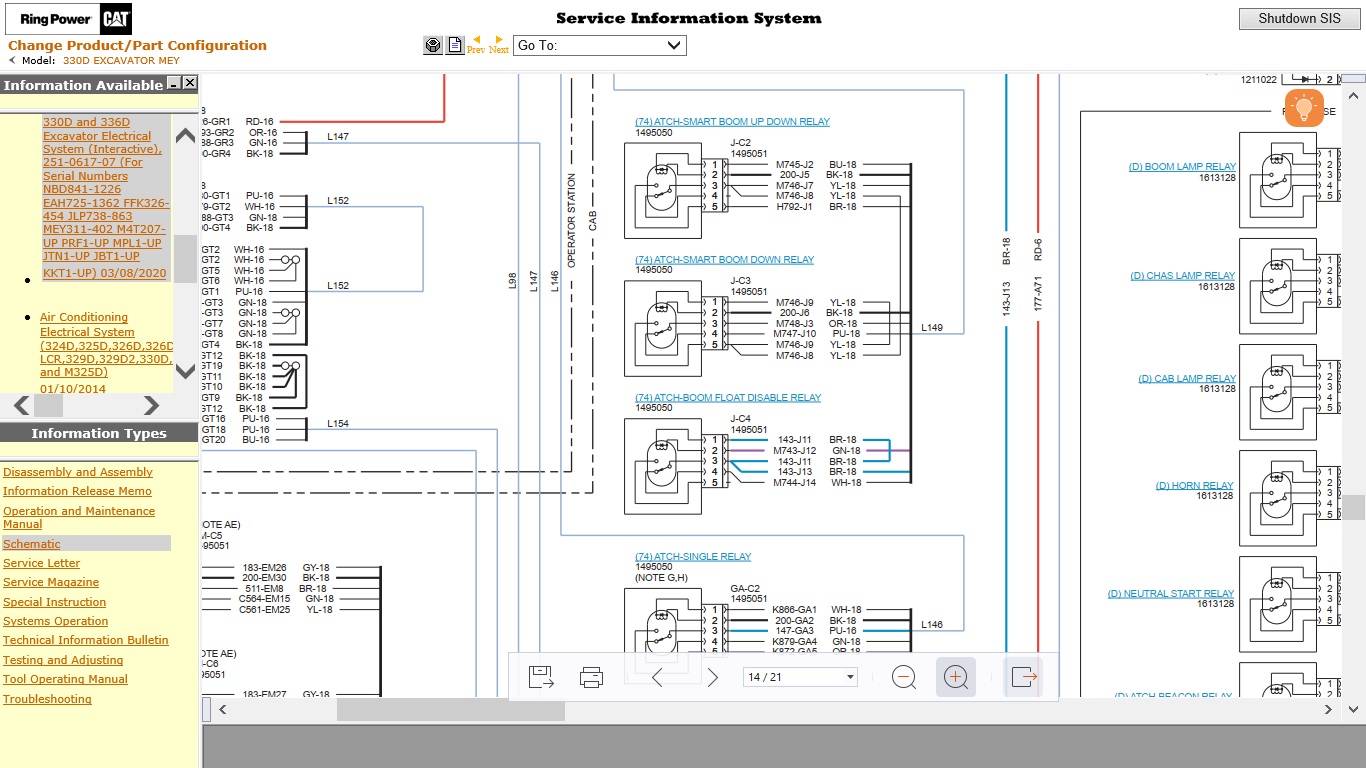This screenshot has width=1366, height=768.
Task: Click the document icon beside Prev
Action: [x=455, y=45]
